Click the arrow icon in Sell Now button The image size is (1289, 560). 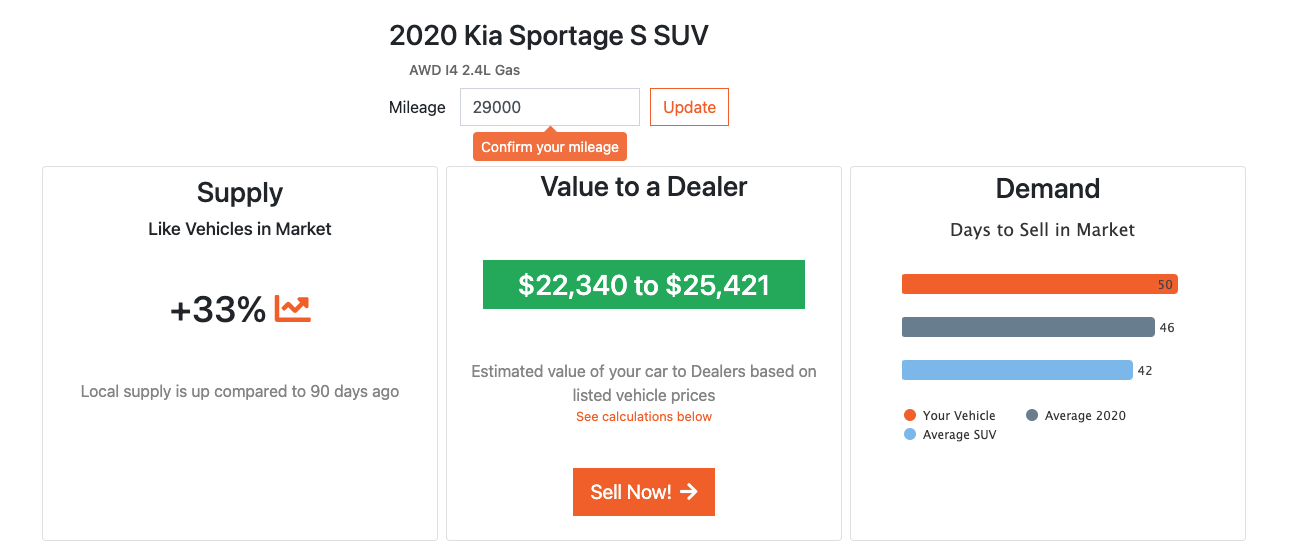coord(688,491)
